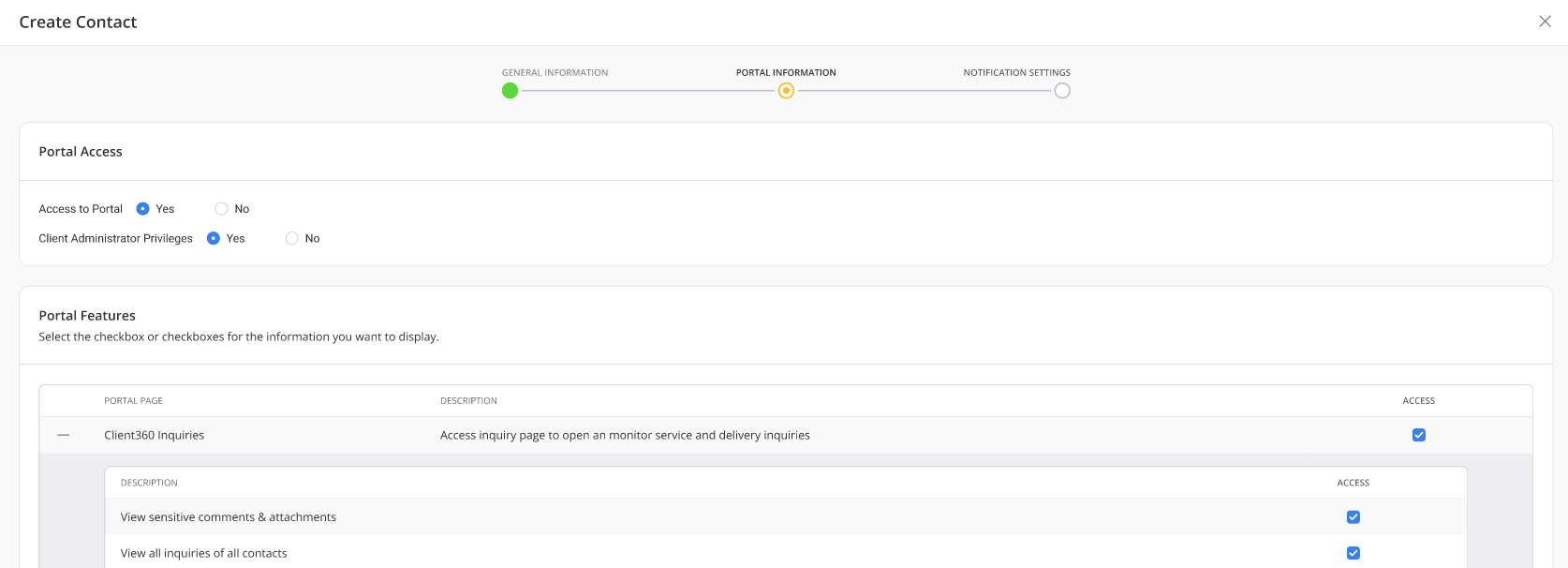Viewport: 1568px width, 568px height.
Task: Select No for Client Administrator Privileges
Action: (292, 239)
